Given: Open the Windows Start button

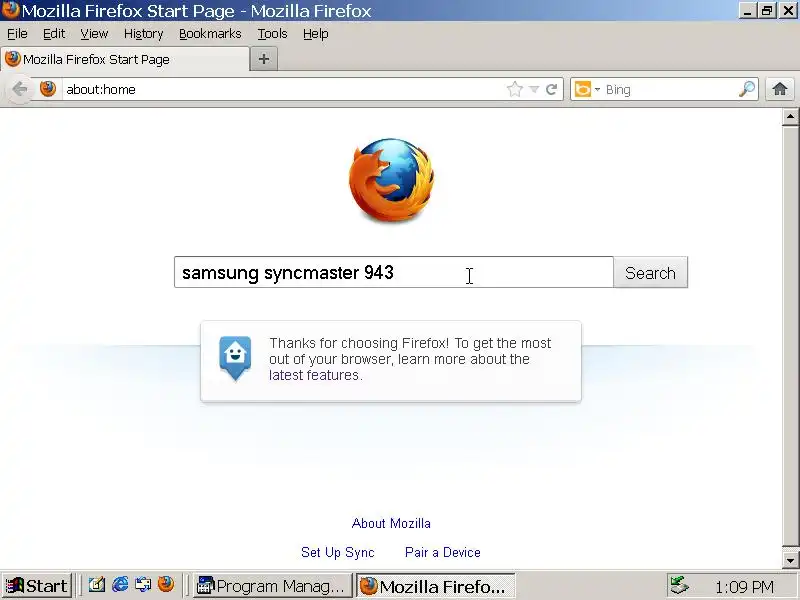Looking at the screenshot, I should (36, 585).
